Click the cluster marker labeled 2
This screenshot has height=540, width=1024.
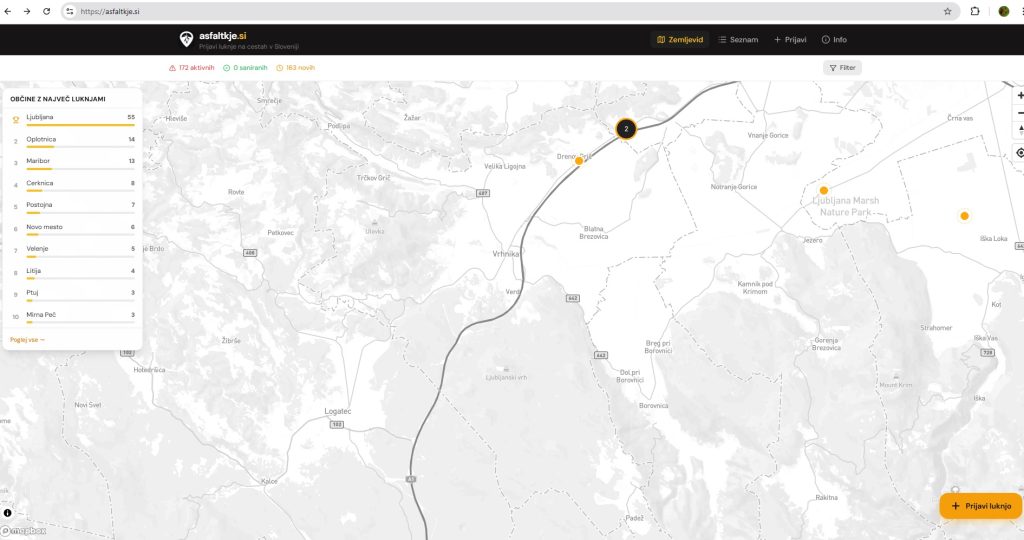tap(625, 128)
